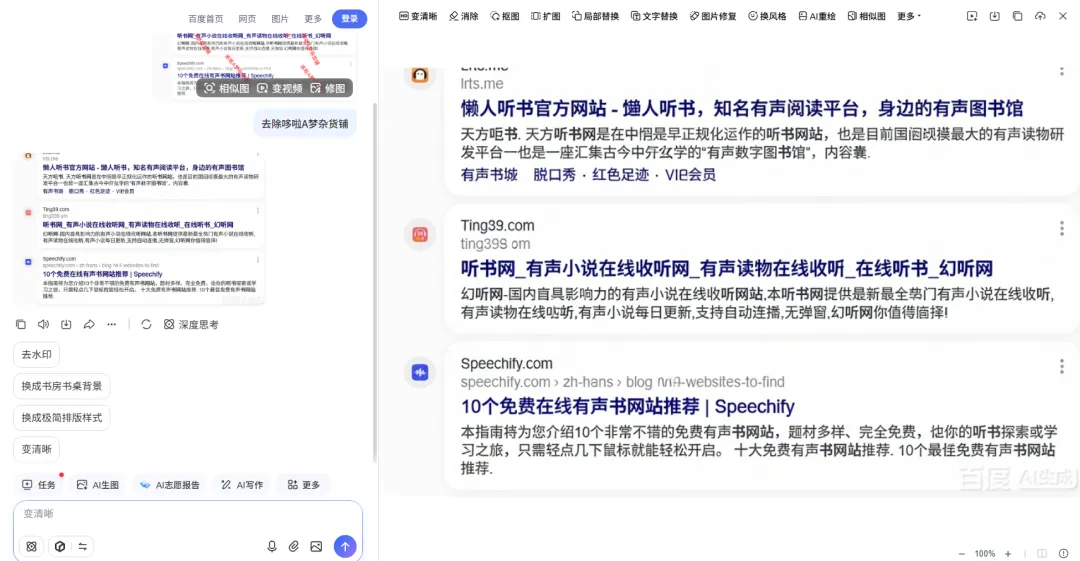Screen dimensions: 1080x561
Task: Select the 局部替换 partial replace tool
Action: (596, 17)
